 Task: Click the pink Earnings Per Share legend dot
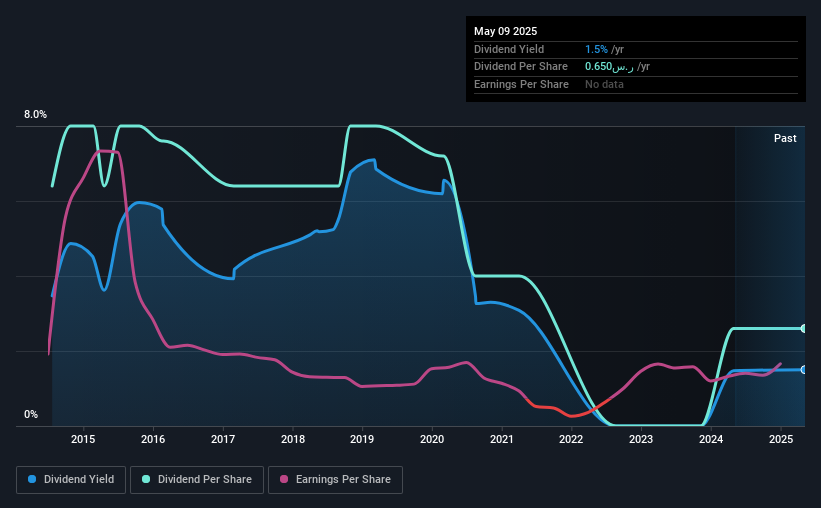point(284,479)
